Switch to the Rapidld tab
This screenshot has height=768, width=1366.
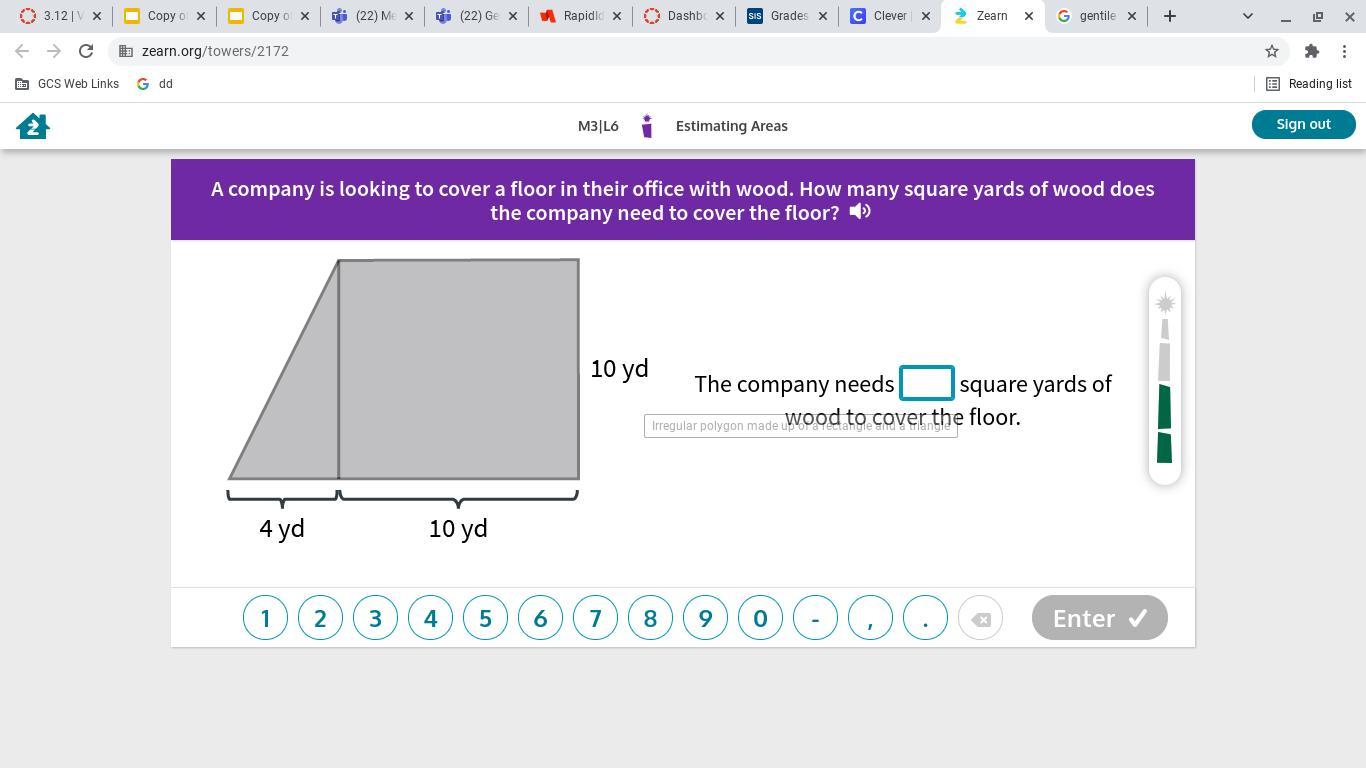tap(580, 16)
